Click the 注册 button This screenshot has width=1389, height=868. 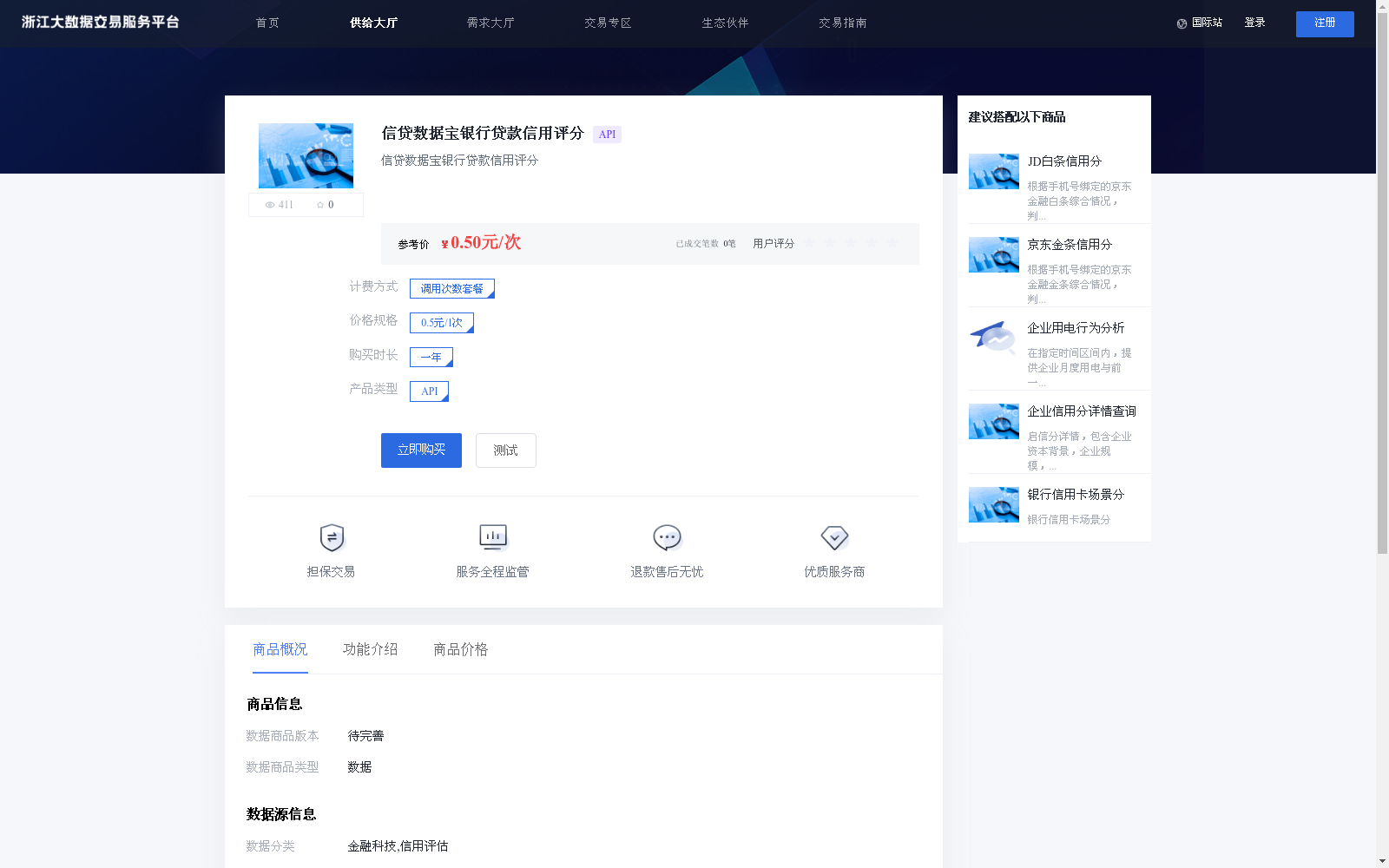[1325, 23]
